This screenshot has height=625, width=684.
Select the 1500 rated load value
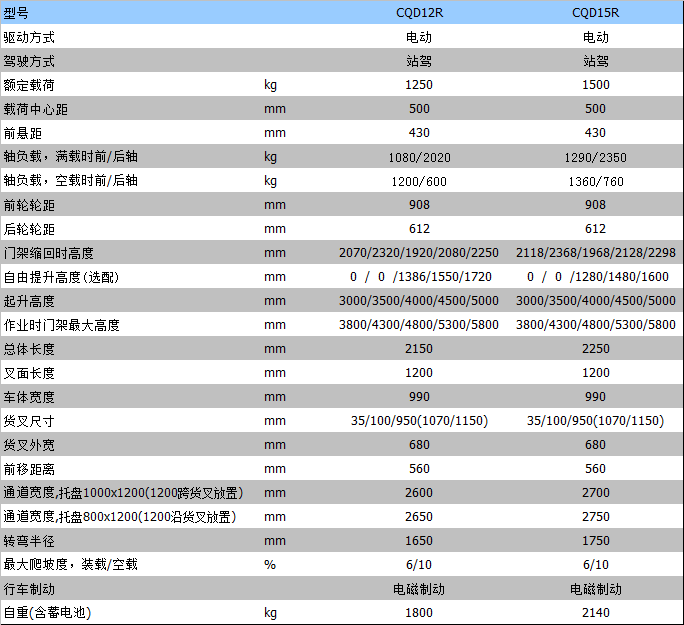coord(595,85)
